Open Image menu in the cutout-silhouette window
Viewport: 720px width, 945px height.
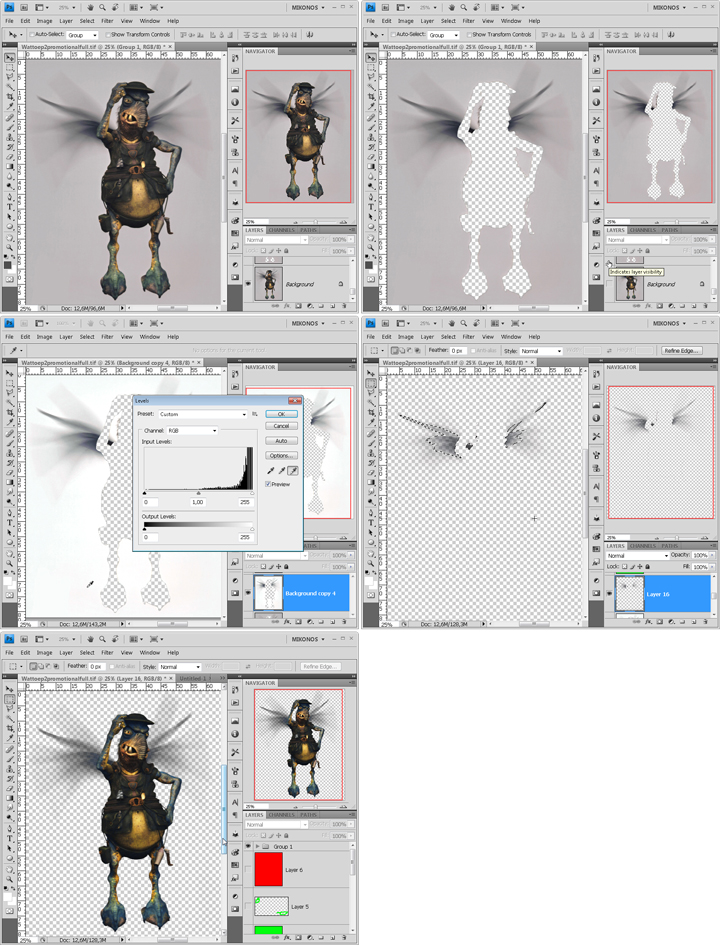pos(405,21)
